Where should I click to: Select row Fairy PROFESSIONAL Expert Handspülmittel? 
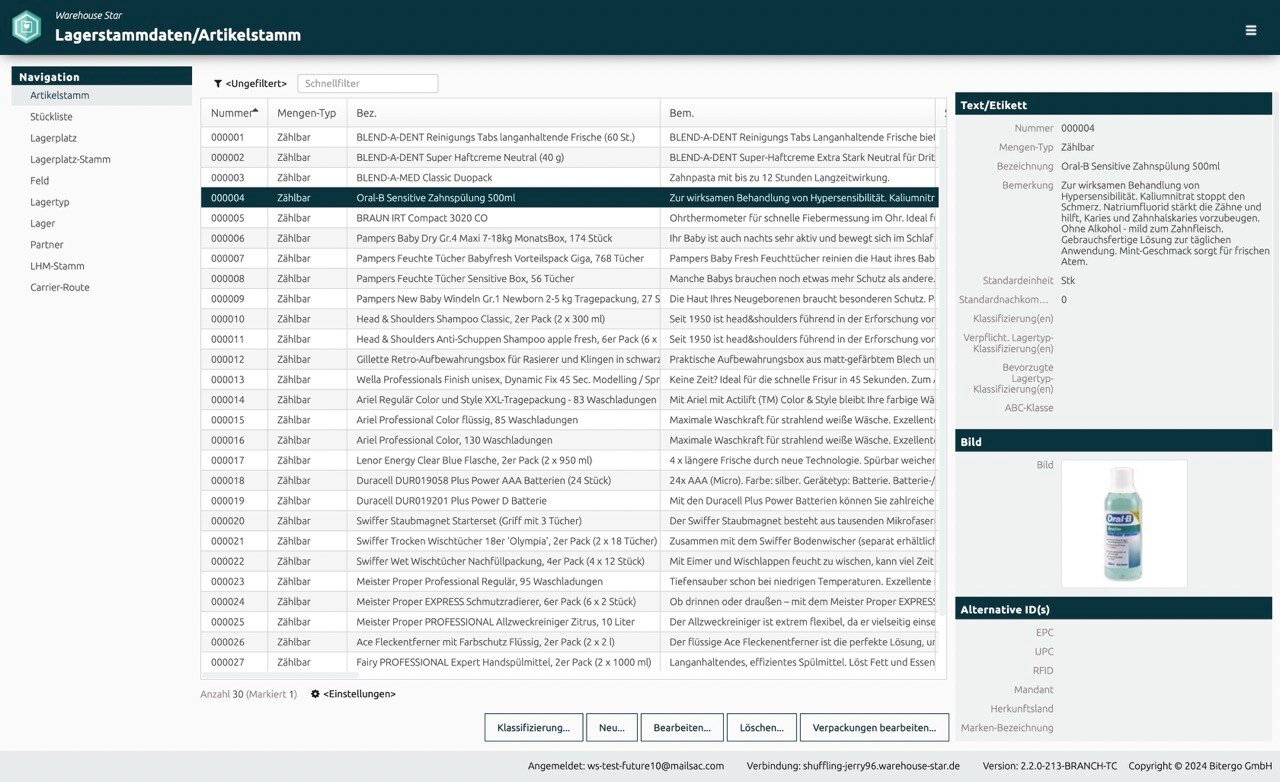point(569,662)
